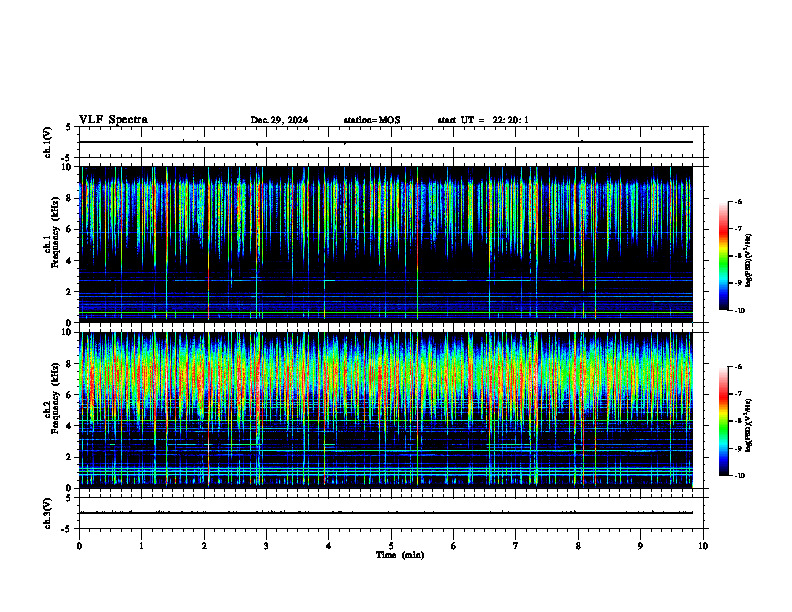
Task: Click the "8" tick on the time axis
Action: tap(578, 546)
